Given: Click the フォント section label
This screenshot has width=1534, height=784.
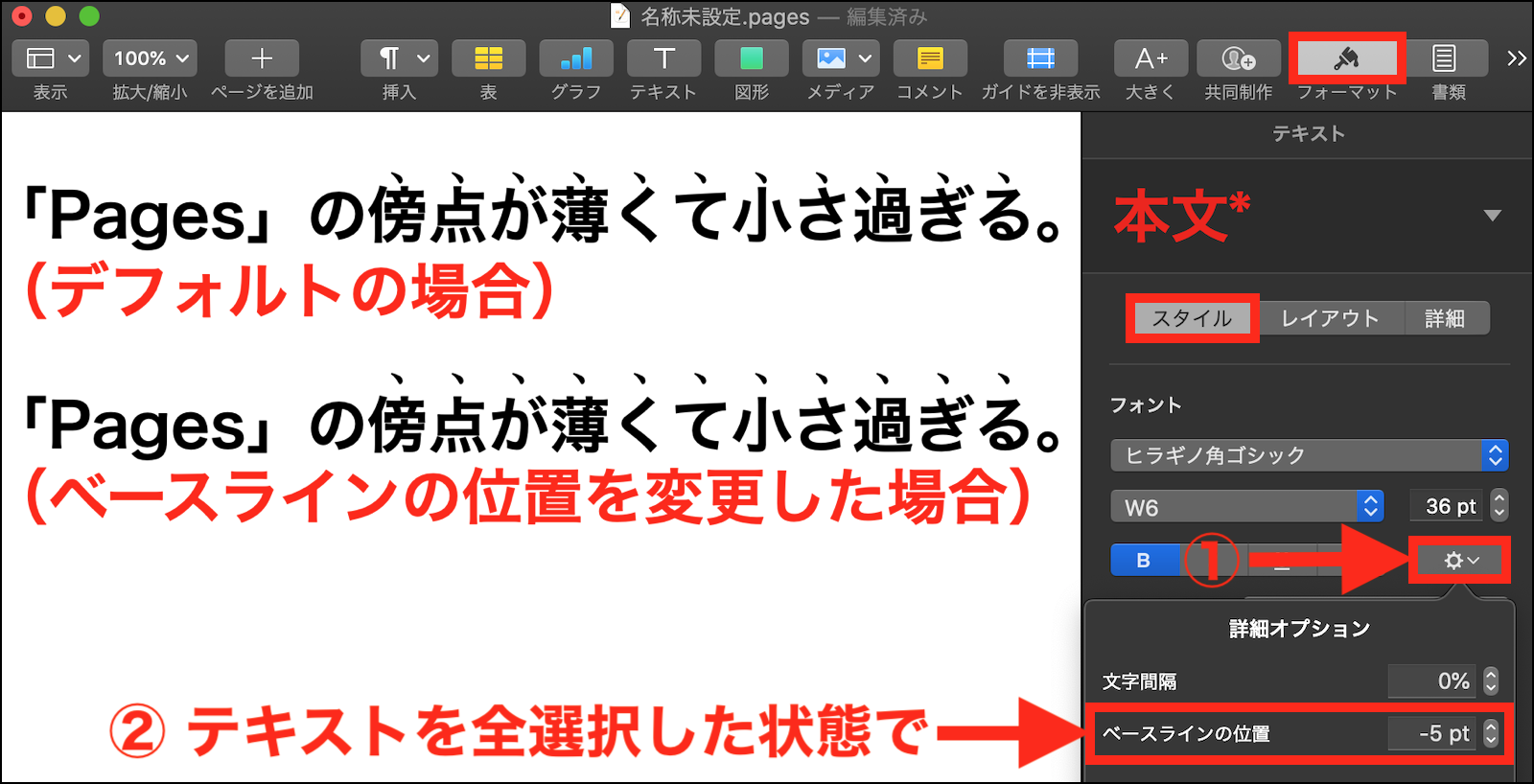Looking at the screenshot, I should [1146, 404].
